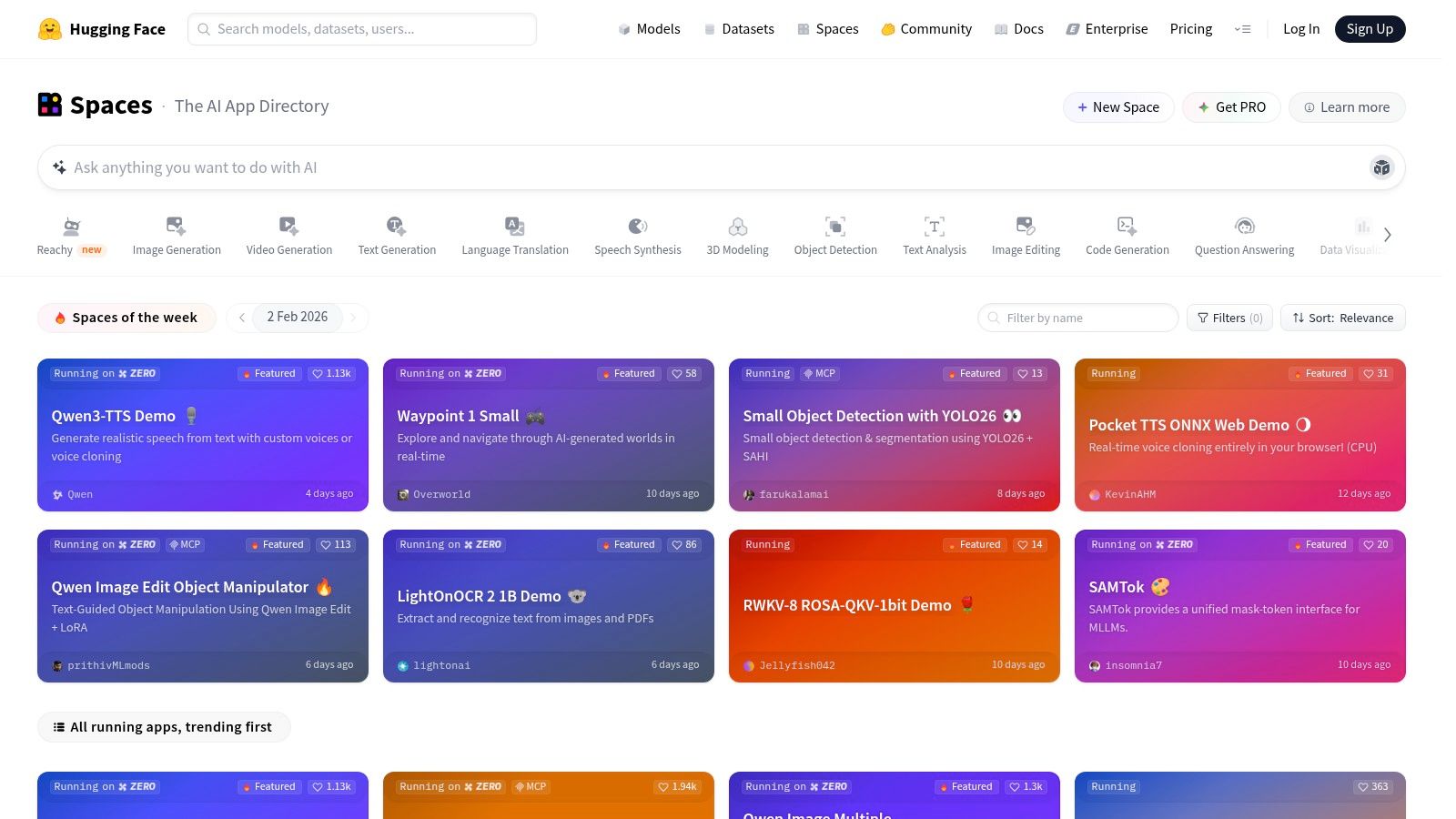
Task: Open the more navigation menu icon
Action: pos(1242,29)
